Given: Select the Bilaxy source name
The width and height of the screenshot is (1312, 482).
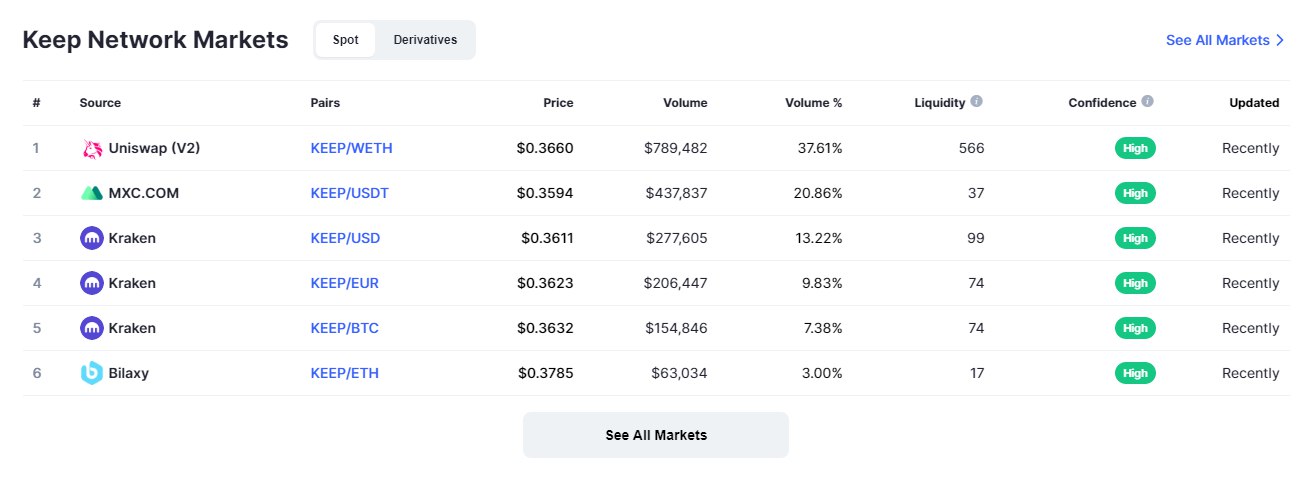Looking at the screenshot, I should 128,373.
